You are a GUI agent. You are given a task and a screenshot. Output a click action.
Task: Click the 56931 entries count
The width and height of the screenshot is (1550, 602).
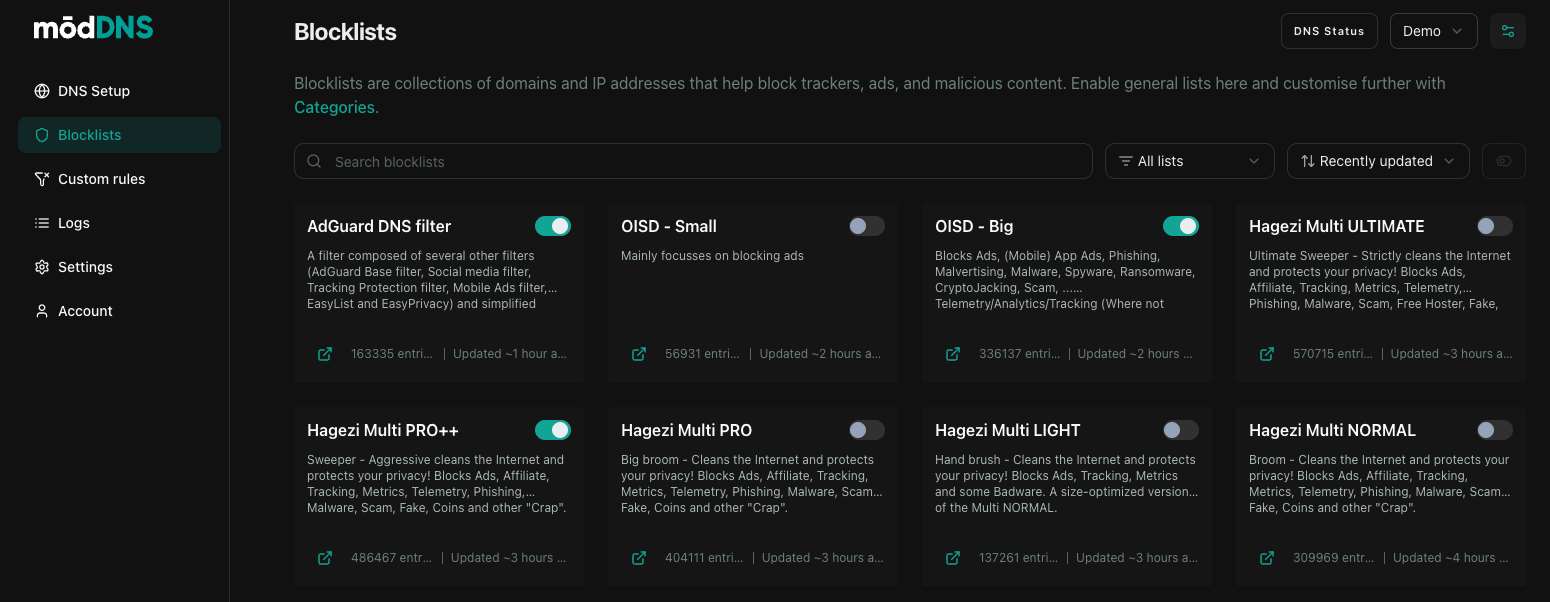703,354
